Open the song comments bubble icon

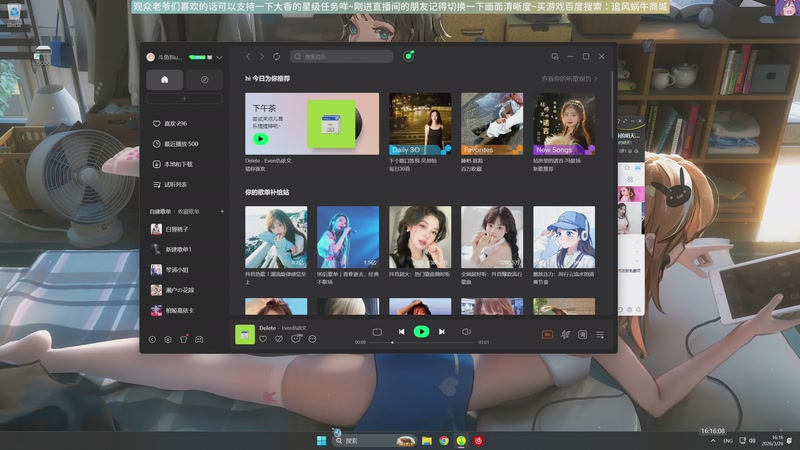296,339
